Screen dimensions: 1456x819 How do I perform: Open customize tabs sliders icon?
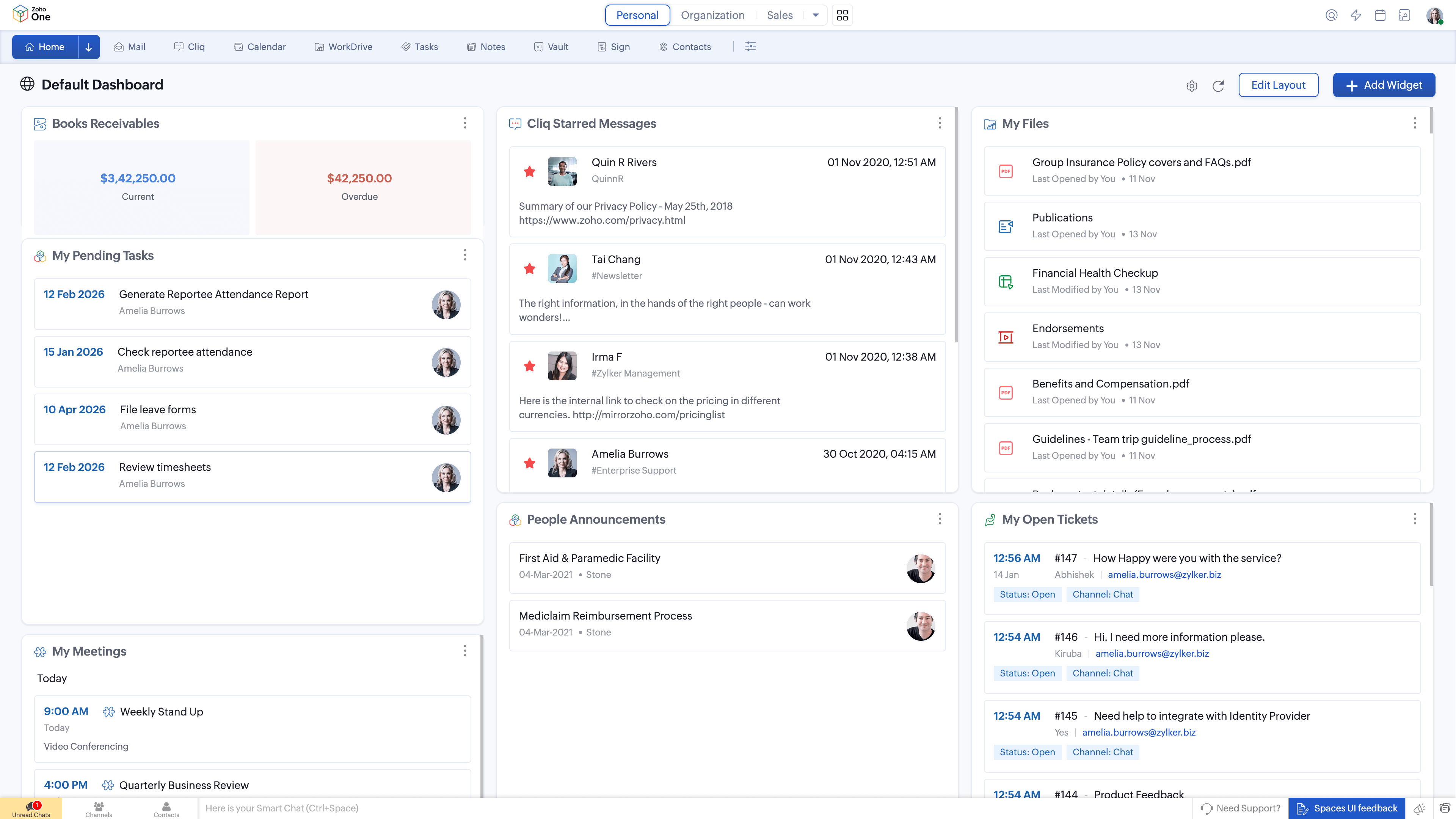pos(750,47)
